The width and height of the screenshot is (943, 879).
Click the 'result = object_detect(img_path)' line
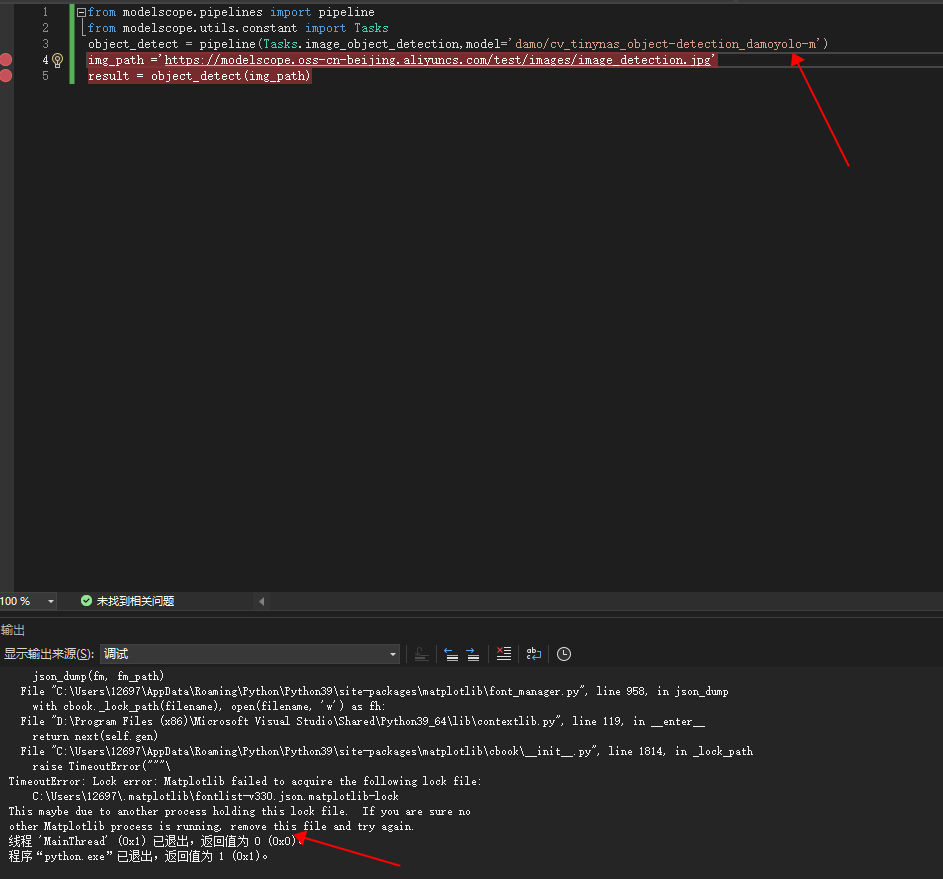[x=199, y=76]
